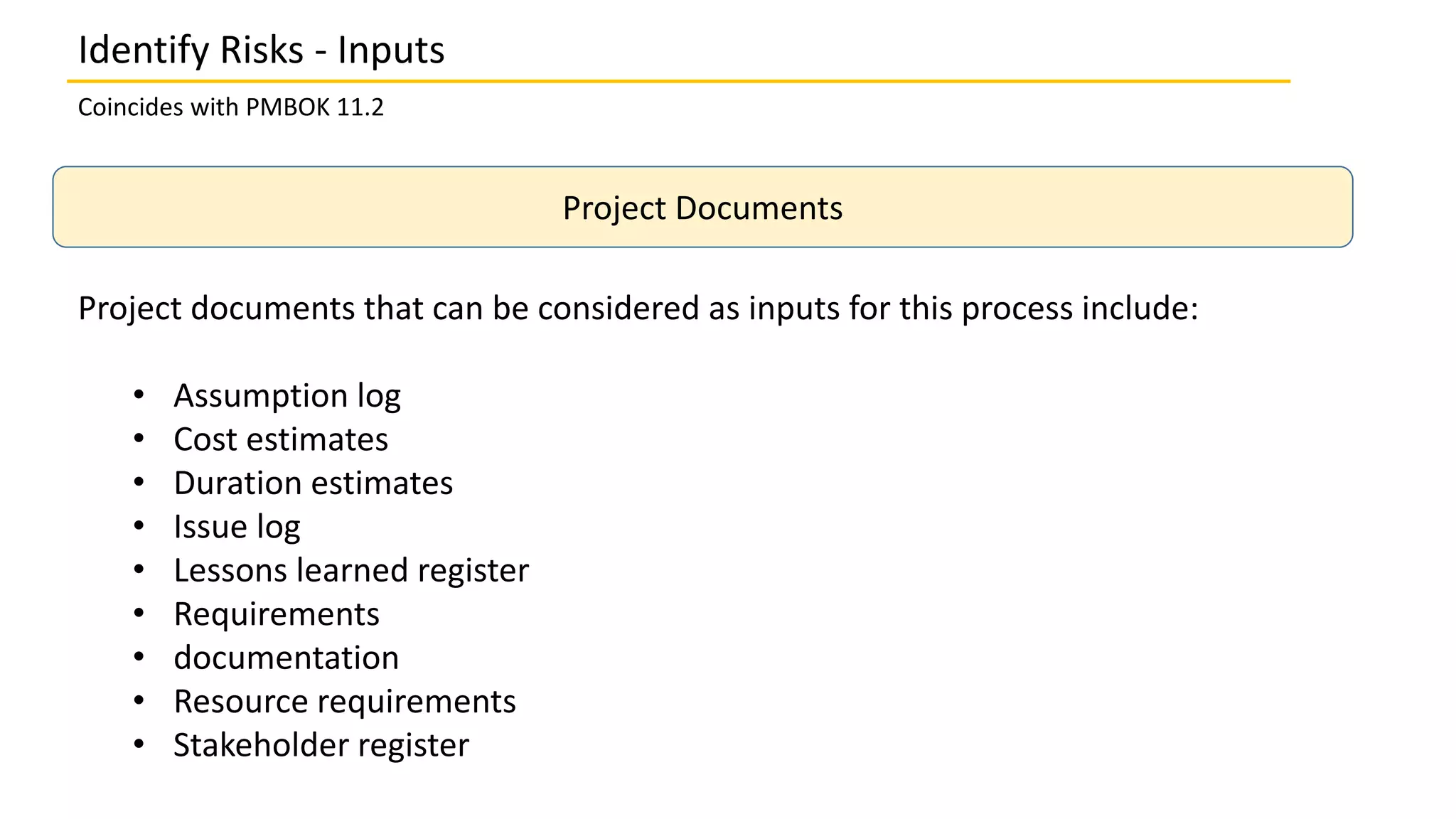Click the documentation bullet text
The width and height of the screenshot is (1456, 819).
pyautogui.click(x=287, y=658)
